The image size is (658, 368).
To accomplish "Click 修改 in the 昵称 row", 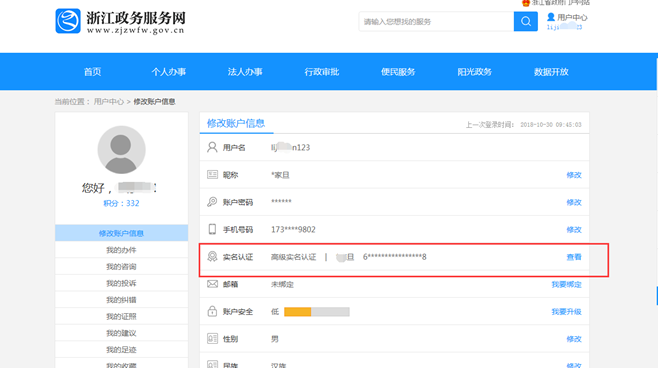I will click(574, 175).
